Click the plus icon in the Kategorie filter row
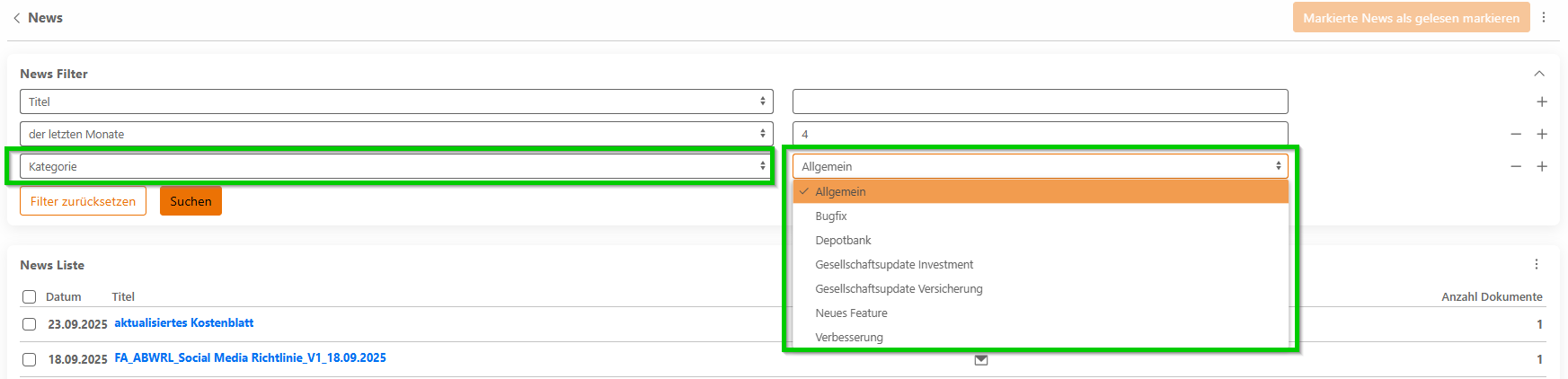The height and width of the screenshot is (379, 1568). tap(1542, 167)
